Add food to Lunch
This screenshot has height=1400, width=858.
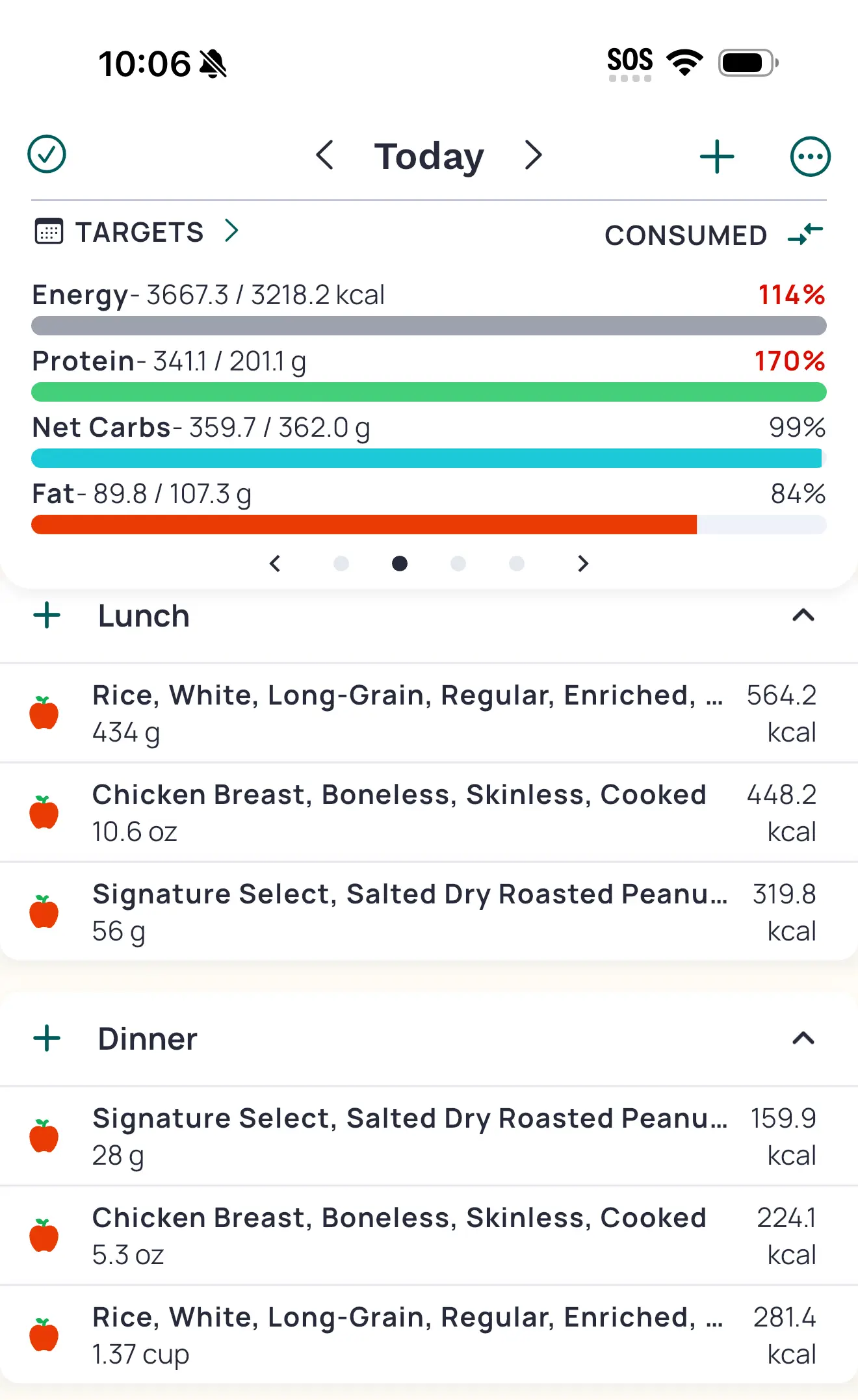[47, 616]
